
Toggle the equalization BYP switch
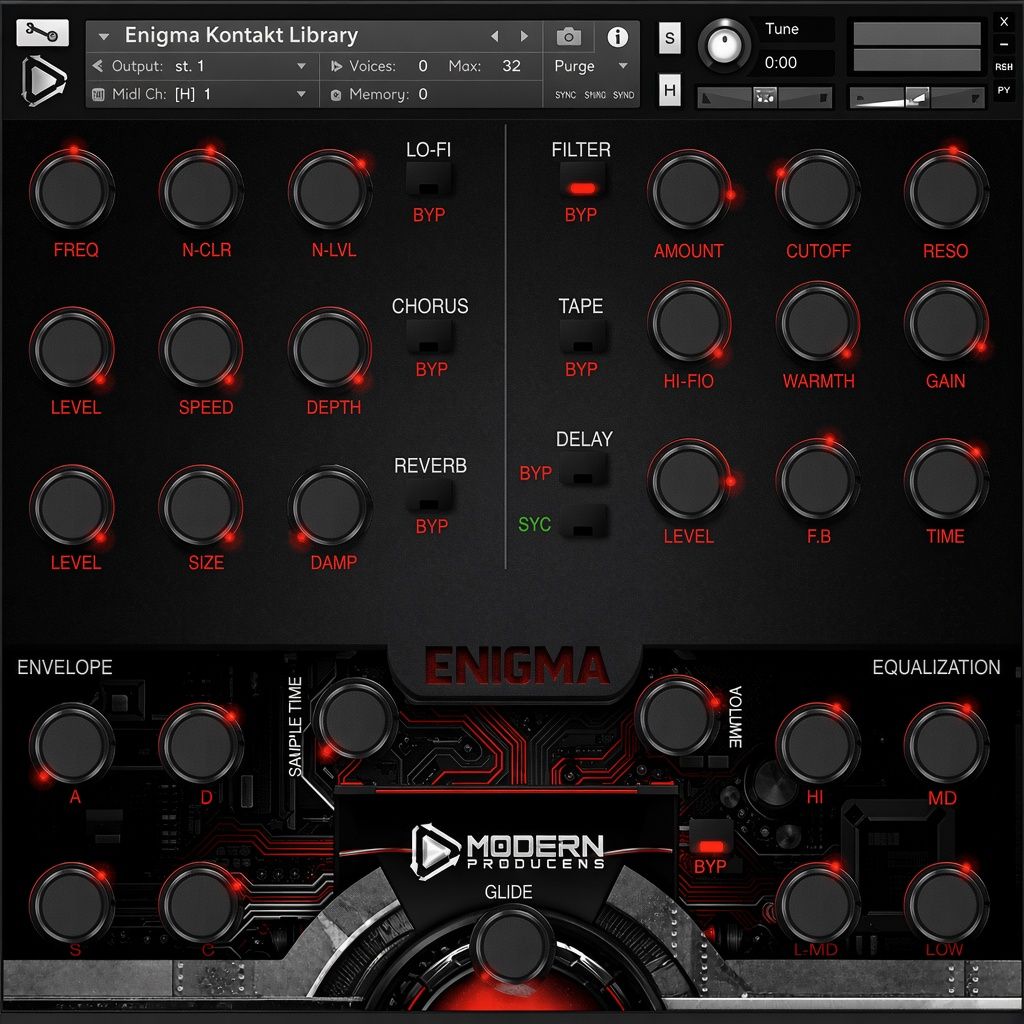coord(711,838)
